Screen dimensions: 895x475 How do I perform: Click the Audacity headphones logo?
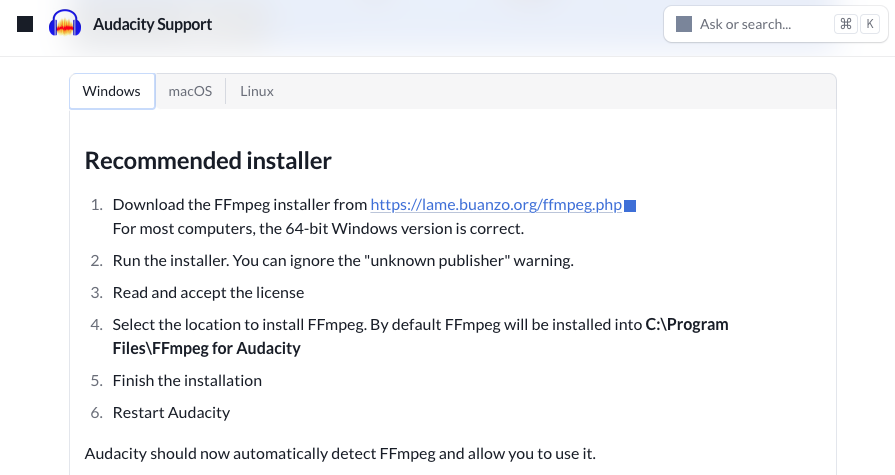[64, 24]
